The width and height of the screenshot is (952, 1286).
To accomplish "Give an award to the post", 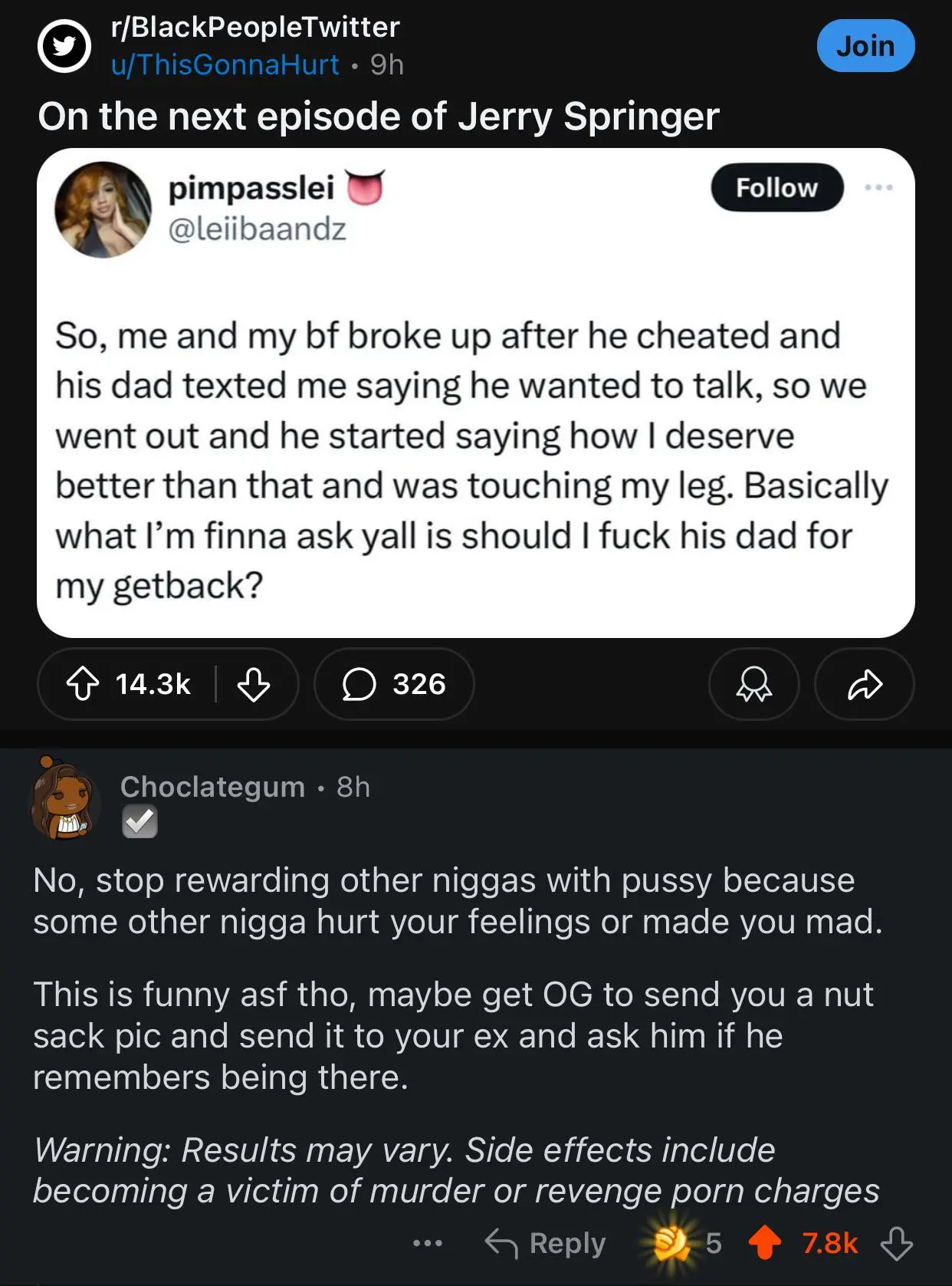I will pos(753,684).
